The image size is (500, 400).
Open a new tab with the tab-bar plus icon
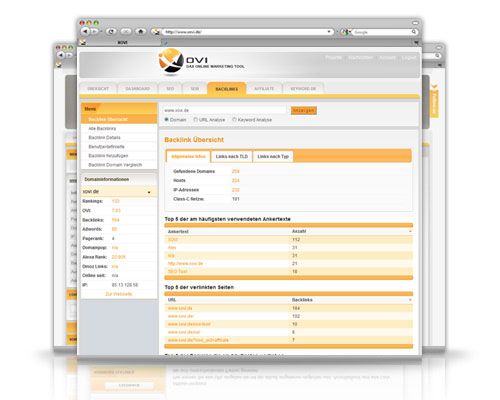click(x=165, y=43)
